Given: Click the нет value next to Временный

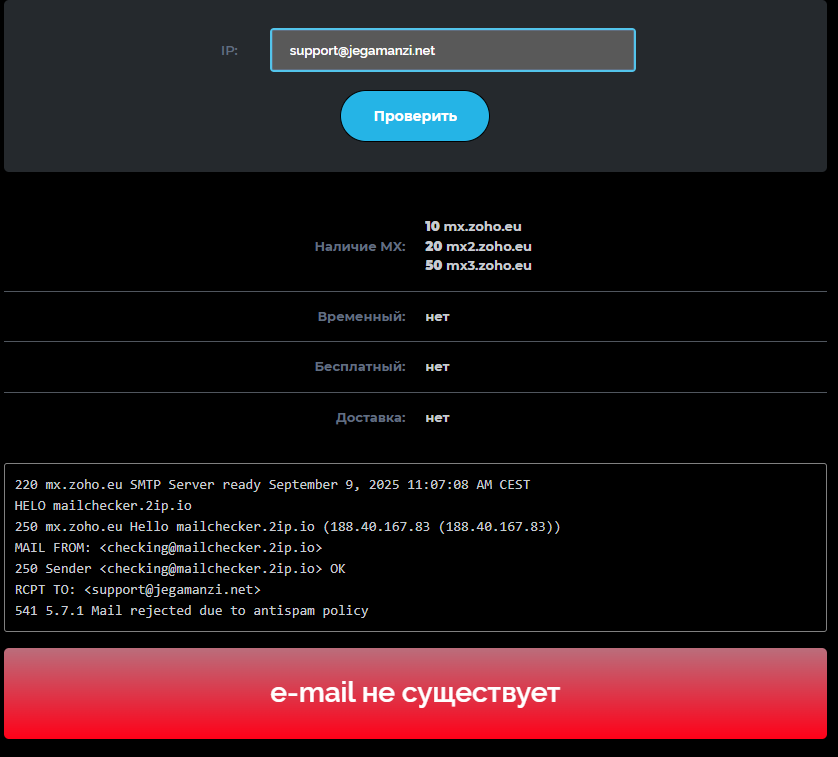Looking at the screenshot, I should click(437, 316).
